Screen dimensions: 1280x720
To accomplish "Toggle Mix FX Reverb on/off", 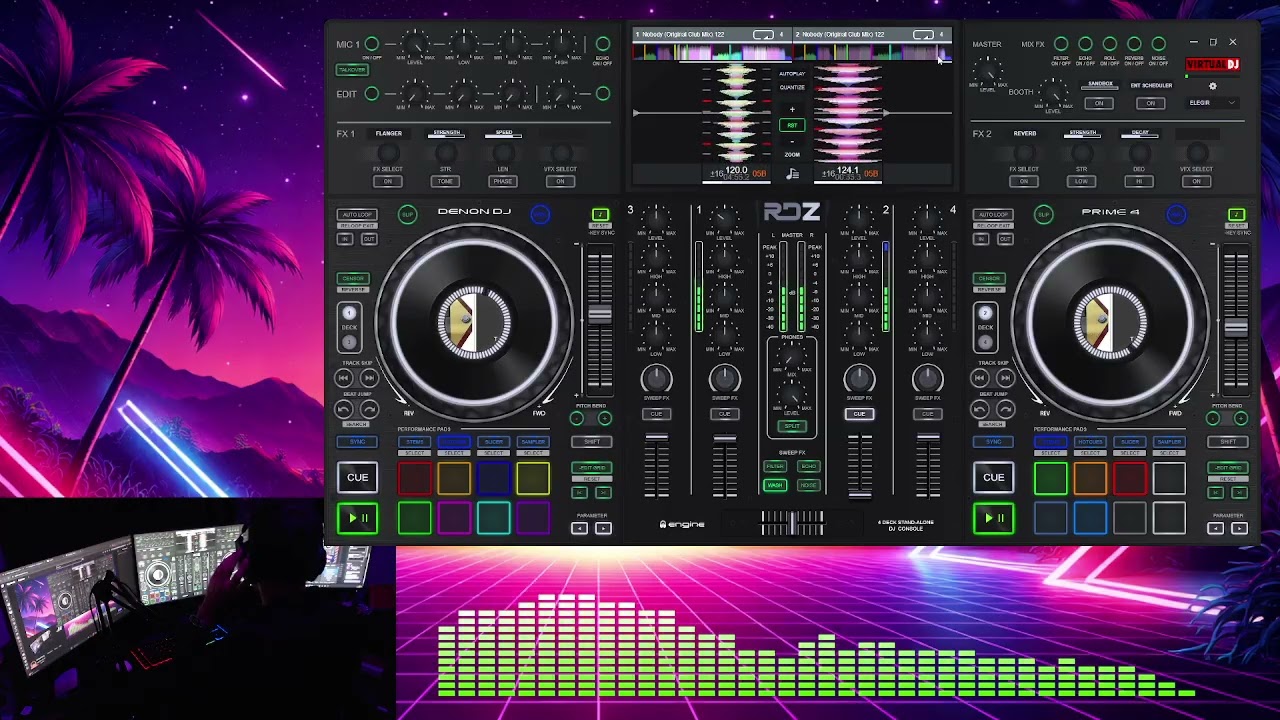I will click(x=1134, y=44).
